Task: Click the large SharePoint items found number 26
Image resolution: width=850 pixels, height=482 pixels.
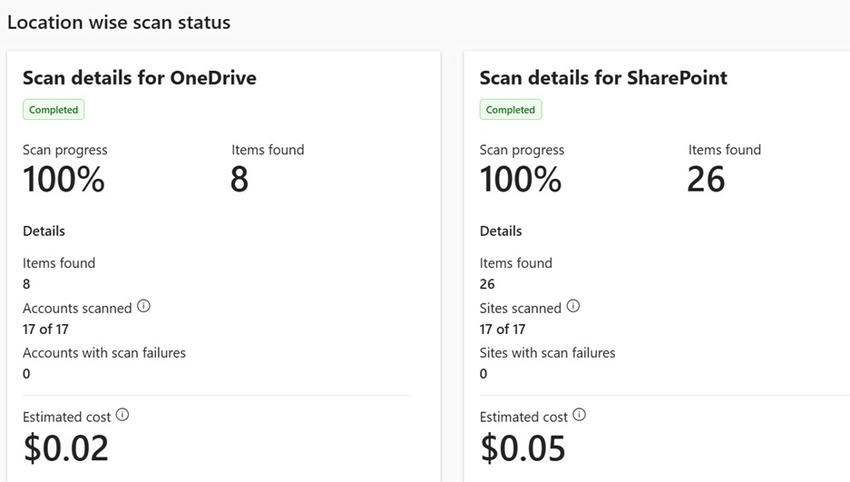Action: (706, 180)
